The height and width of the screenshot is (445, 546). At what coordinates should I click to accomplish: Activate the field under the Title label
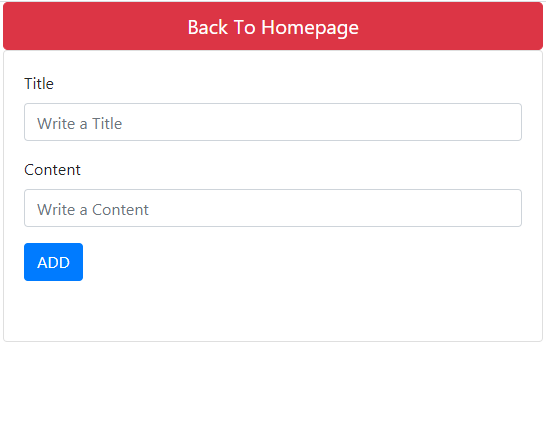click(273, 122)
